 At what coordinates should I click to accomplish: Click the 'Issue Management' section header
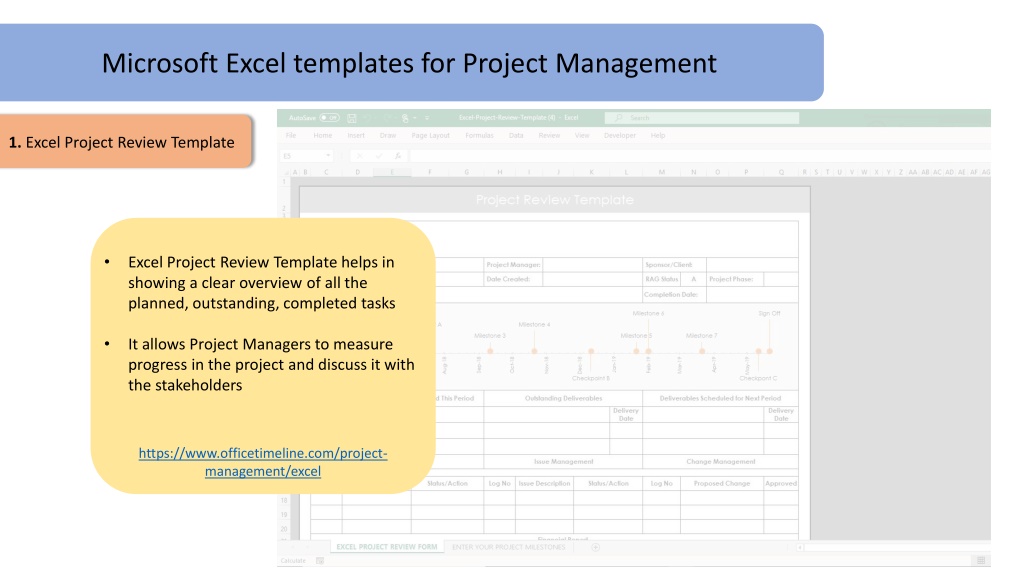click(564, 462)
